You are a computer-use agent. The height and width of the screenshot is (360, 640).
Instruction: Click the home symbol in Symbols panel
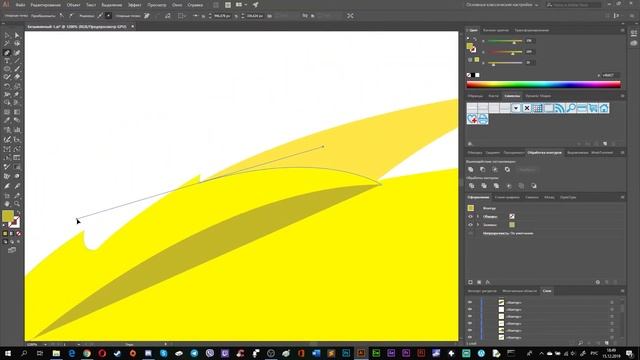pos(604,108)
